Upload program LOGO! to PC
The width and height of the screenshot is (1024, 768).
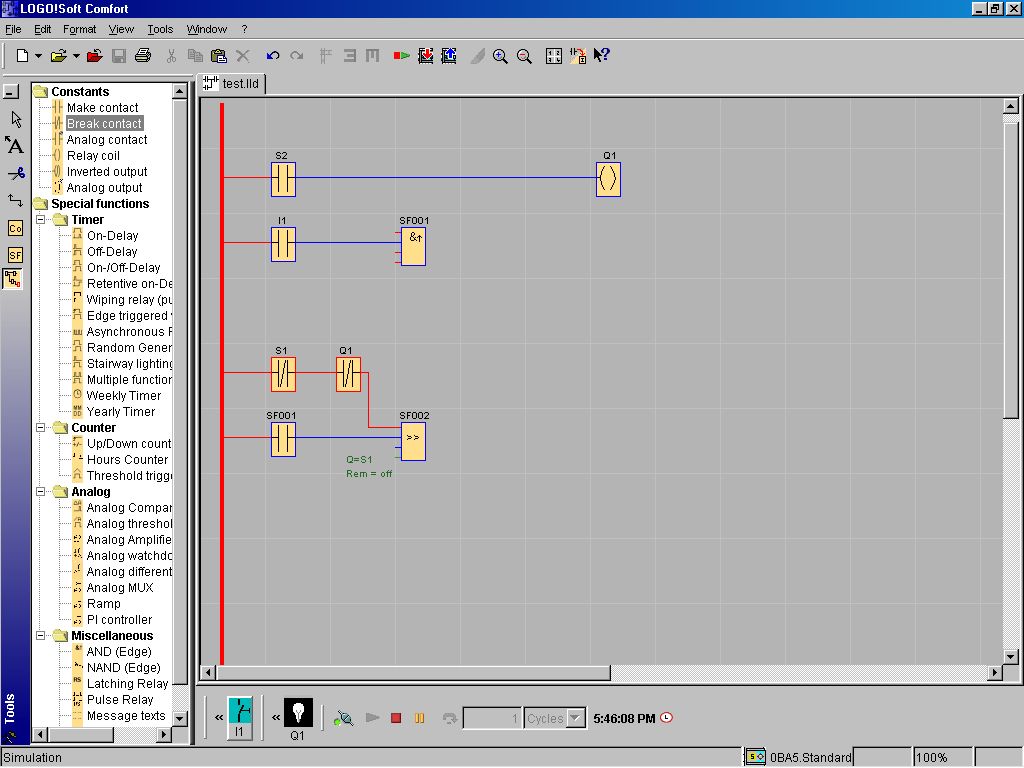(449, 56)
